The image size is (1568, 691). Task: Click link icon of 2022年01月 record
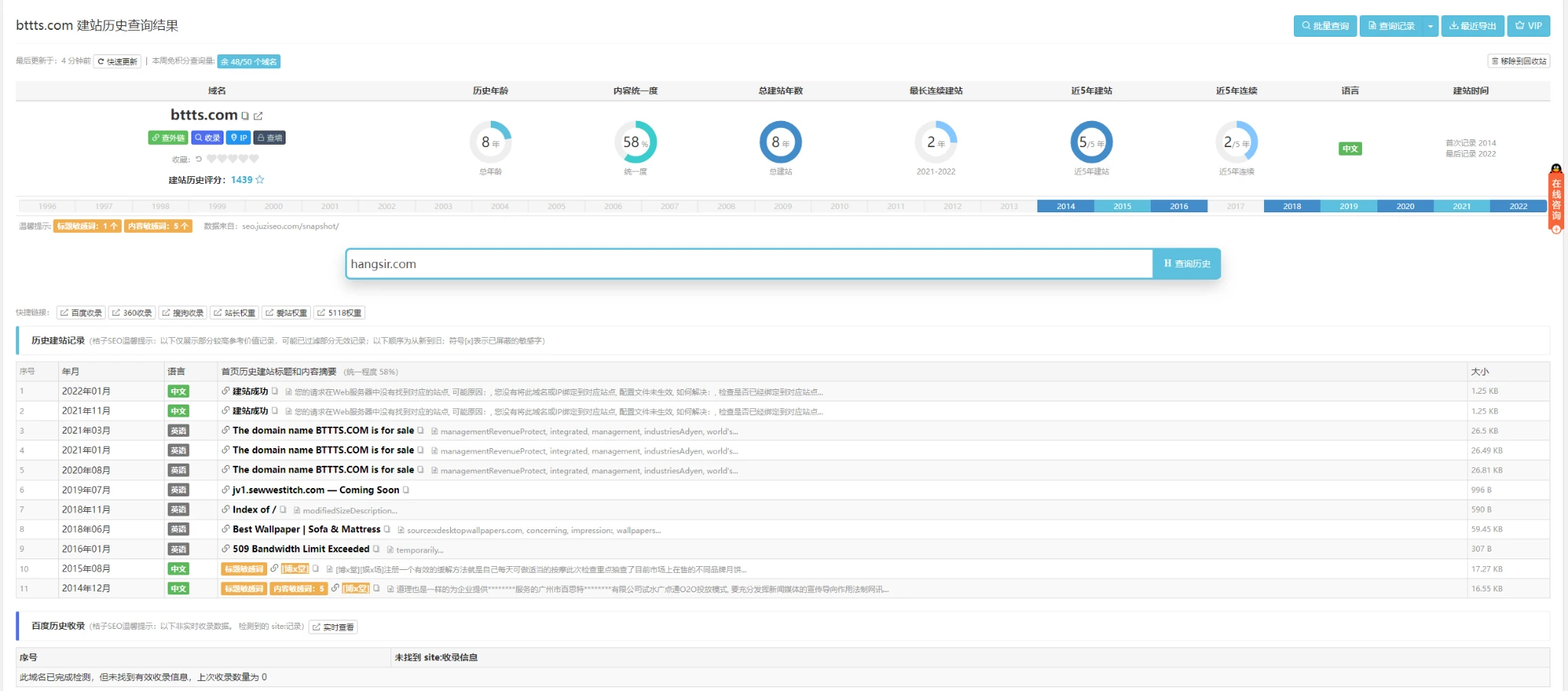tap(226, 391)
